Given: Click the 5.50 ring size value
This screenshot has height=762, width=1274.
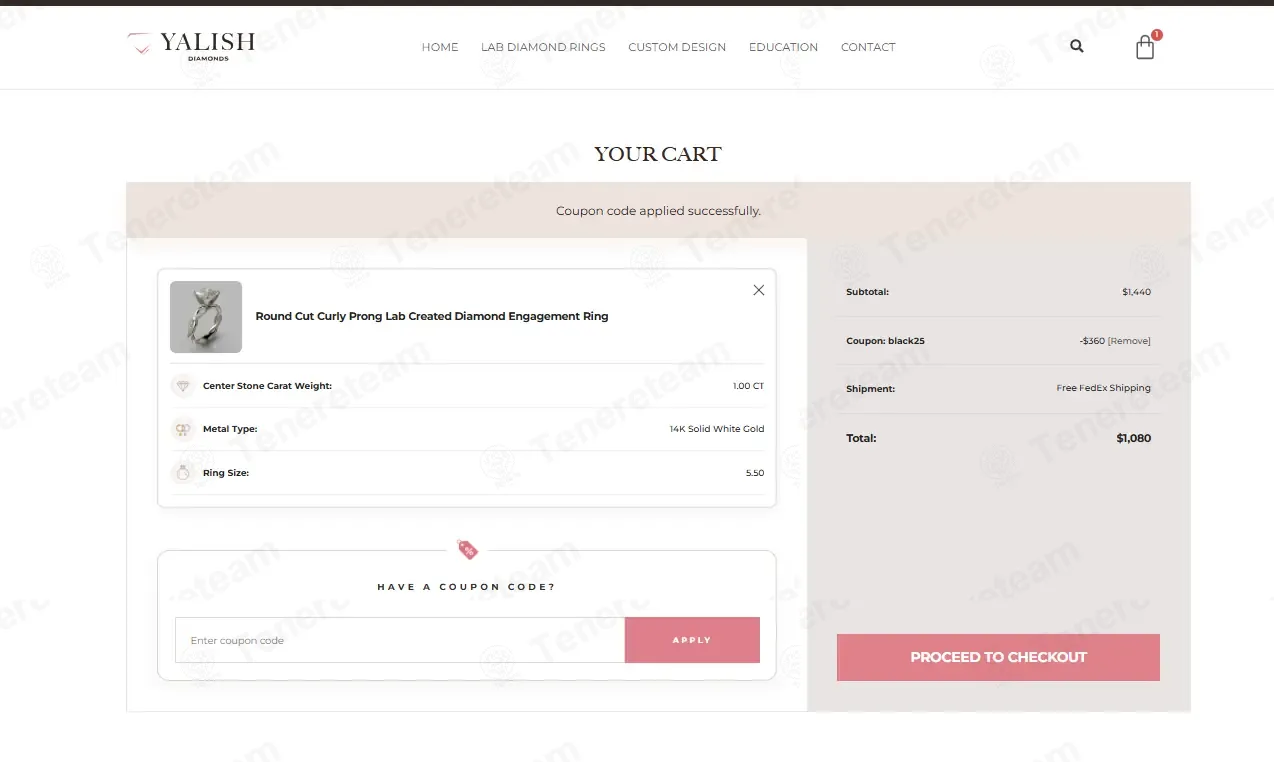Looking at the screenshot, I should tap(755, 473).
